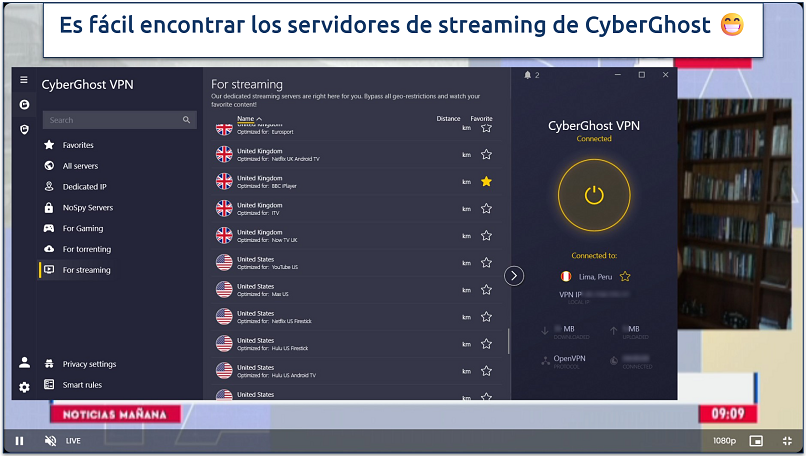This screenshot has width=806, height=456.
Task: Open the shield privacy icon in sidebar
Action: click(24, 129)
